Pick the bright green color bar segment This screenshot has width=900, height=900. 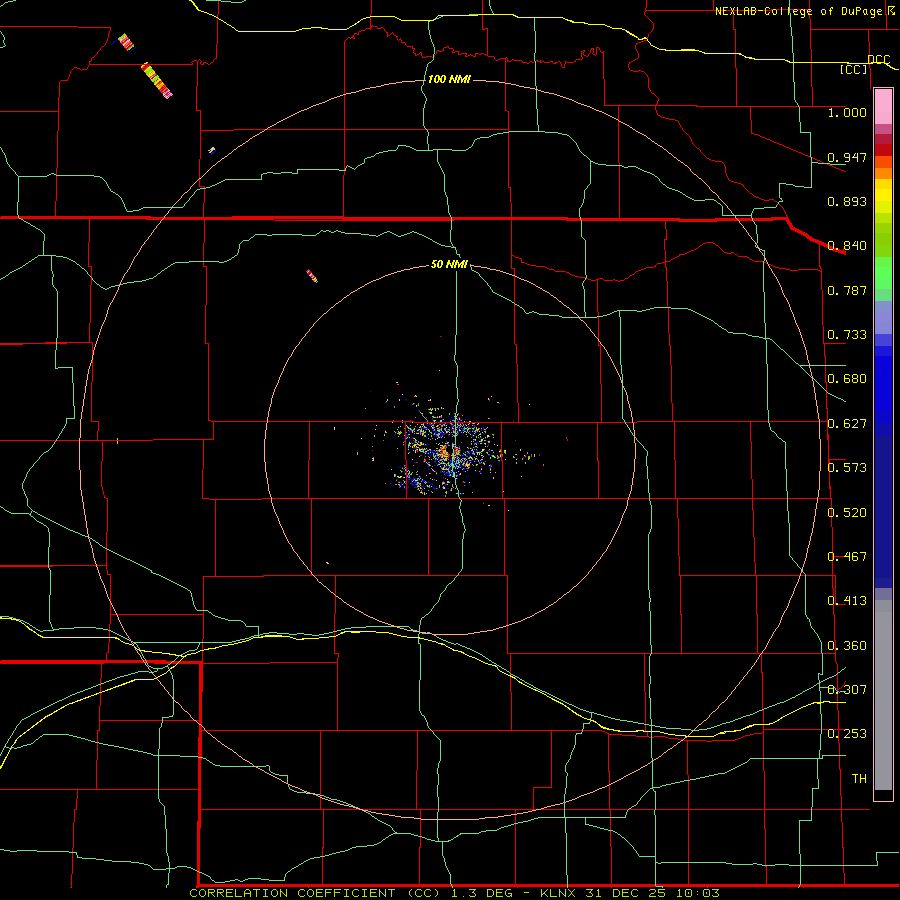pyautogui.click(x=883, y=273)
